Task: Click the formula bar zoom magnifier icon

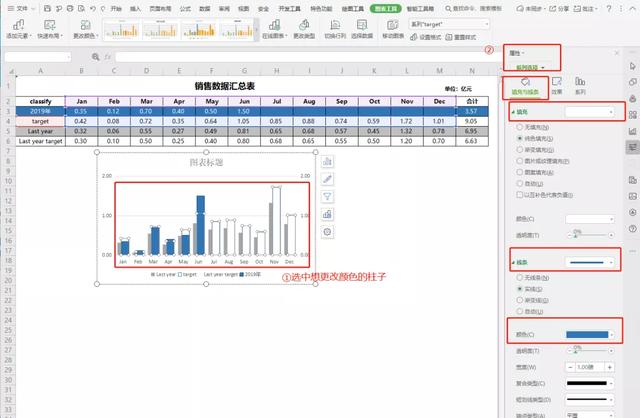Action: (96, 57)
